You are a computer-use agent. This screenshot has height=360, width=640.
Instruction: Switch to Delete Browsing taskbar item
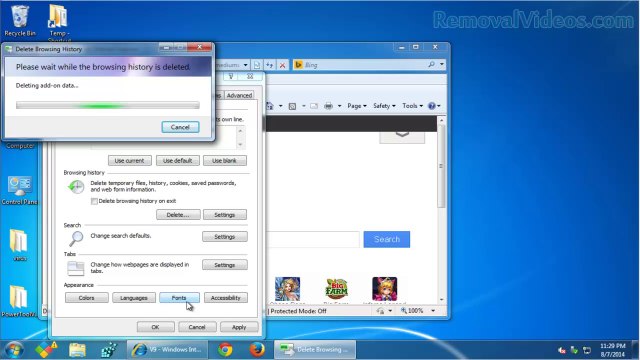click(314, 350)
